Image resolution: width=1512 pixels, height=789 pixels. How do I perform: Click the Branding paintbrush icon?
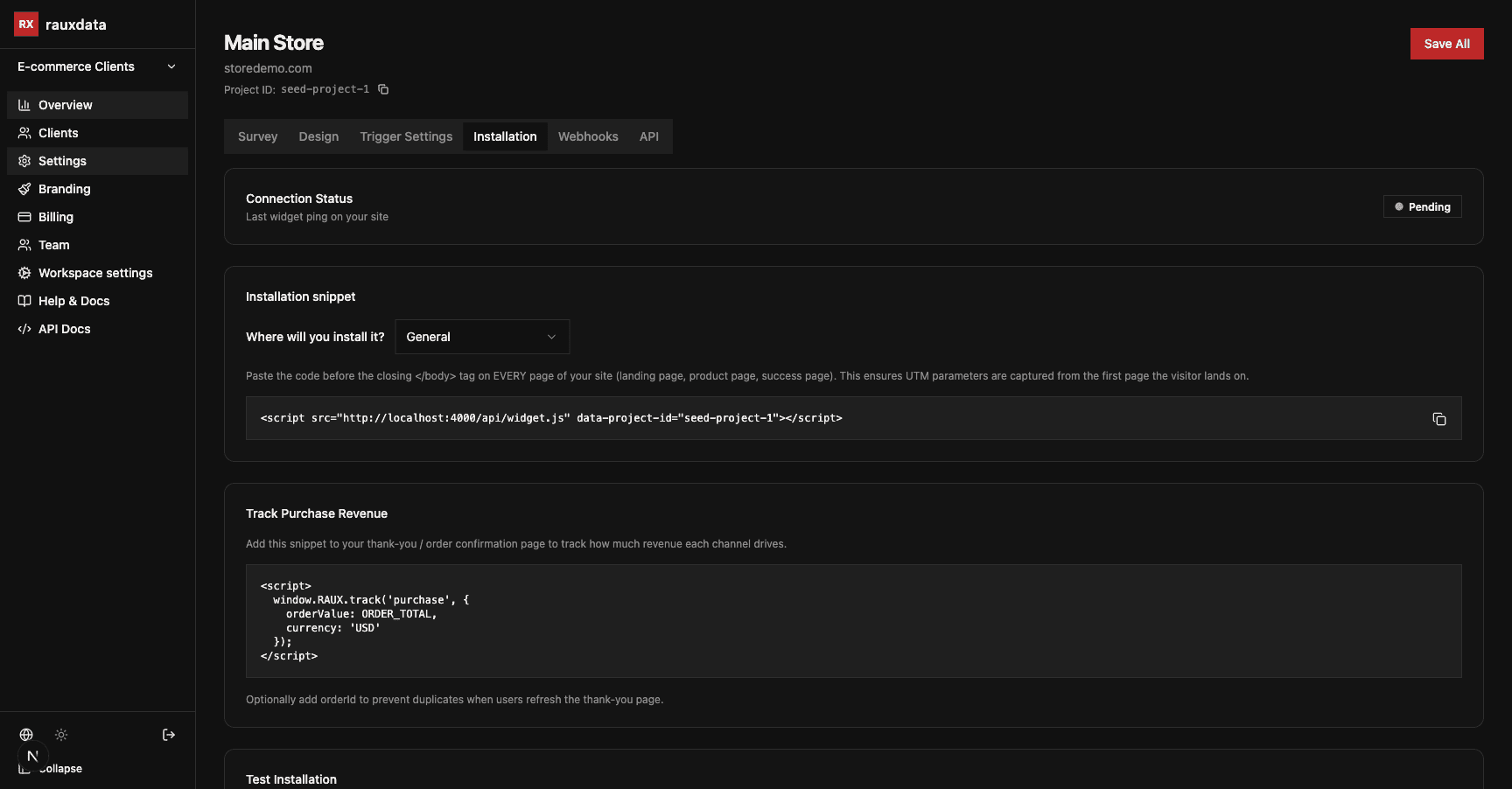pos(24,189)
